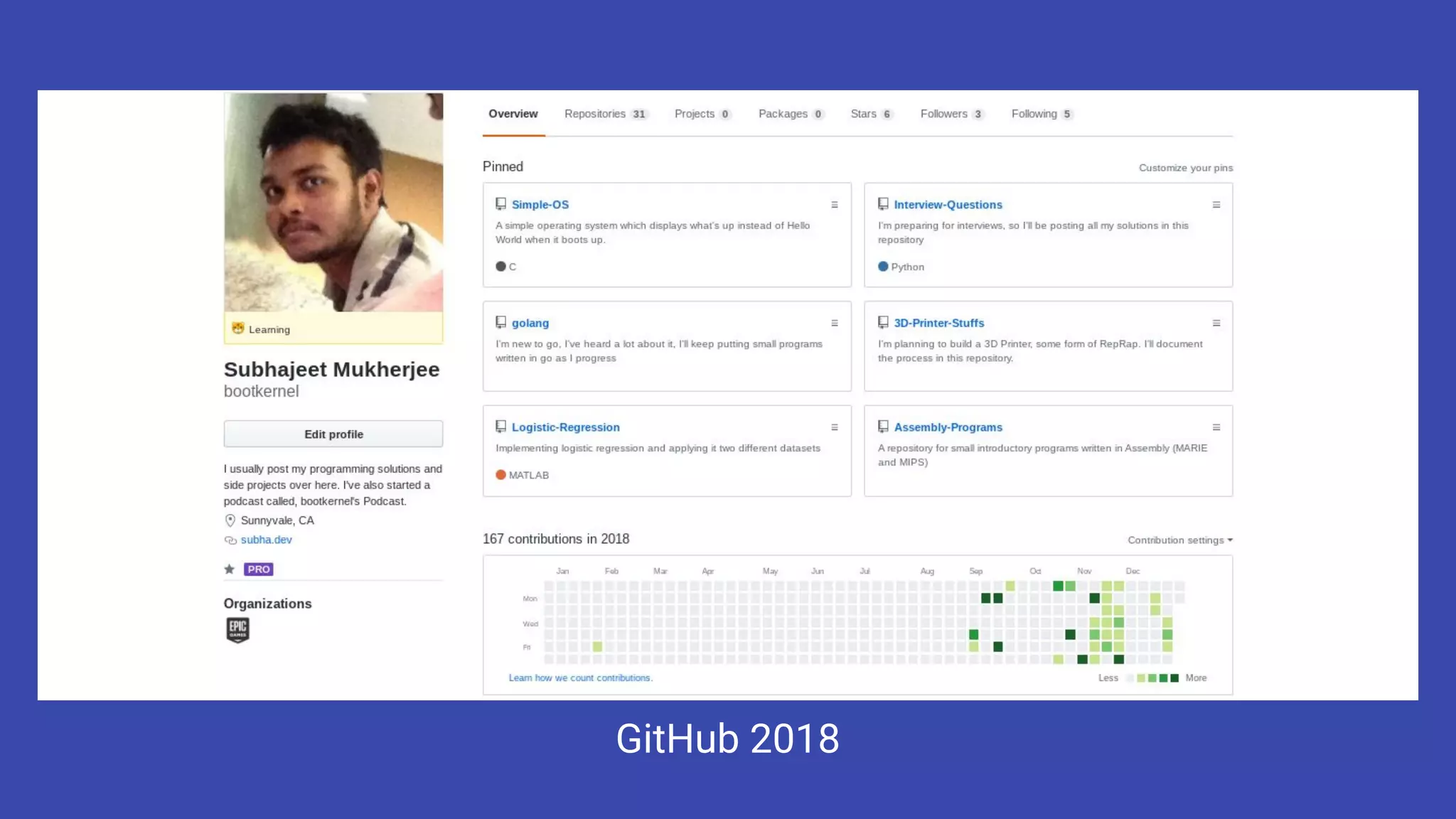Image resolution: width=1456 pixels, height=819 pixels.
Task: Click the repo icon beside golang
Action: click(500, 323)
